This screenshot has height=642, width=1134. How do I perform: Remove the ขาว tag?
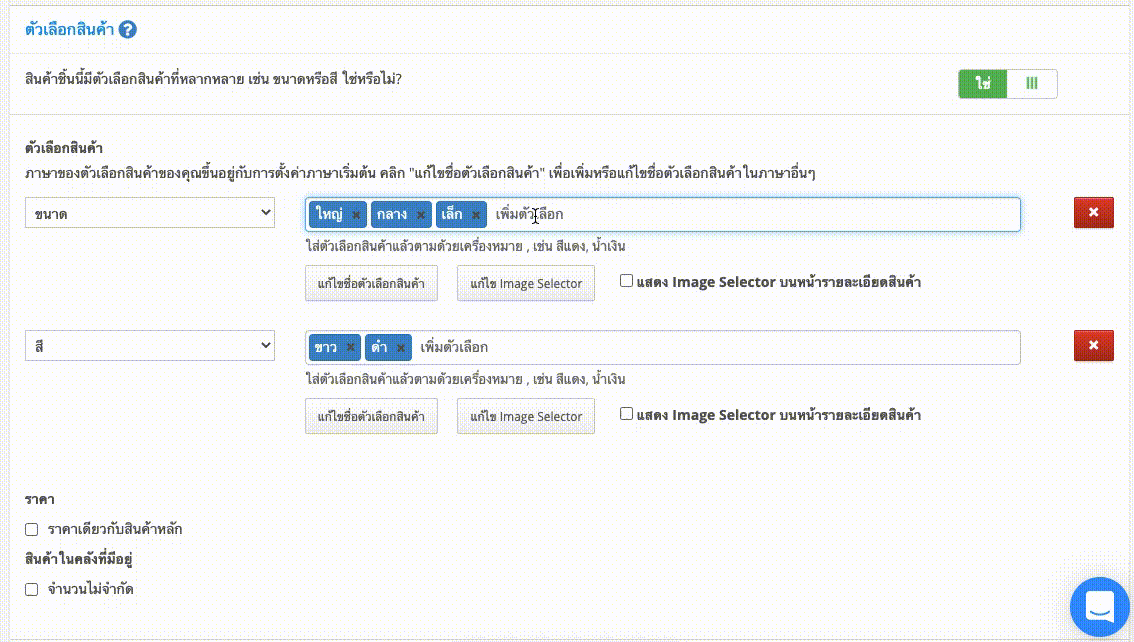coord(350,348)
